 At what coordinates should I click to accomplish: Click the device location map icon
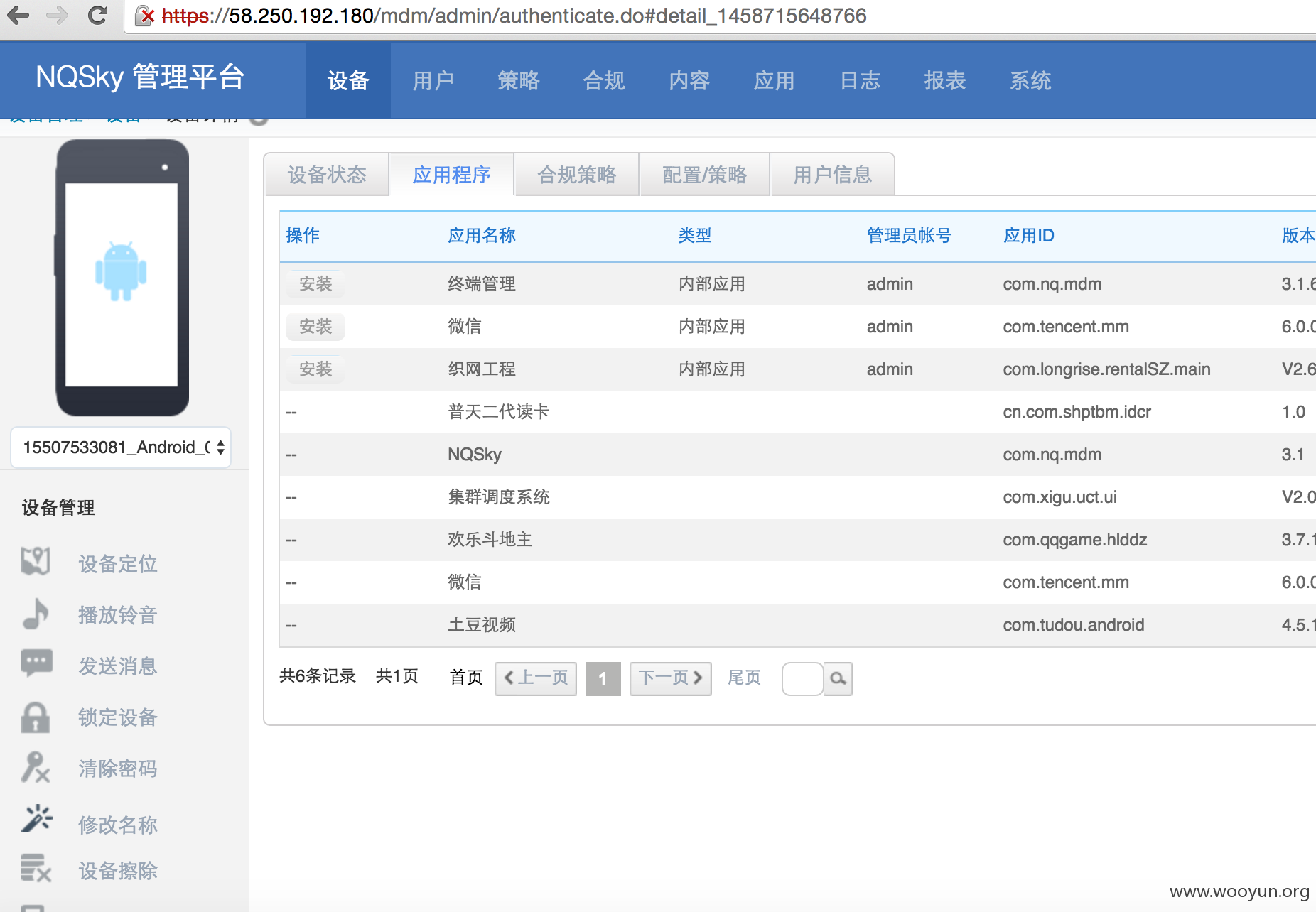36,562
